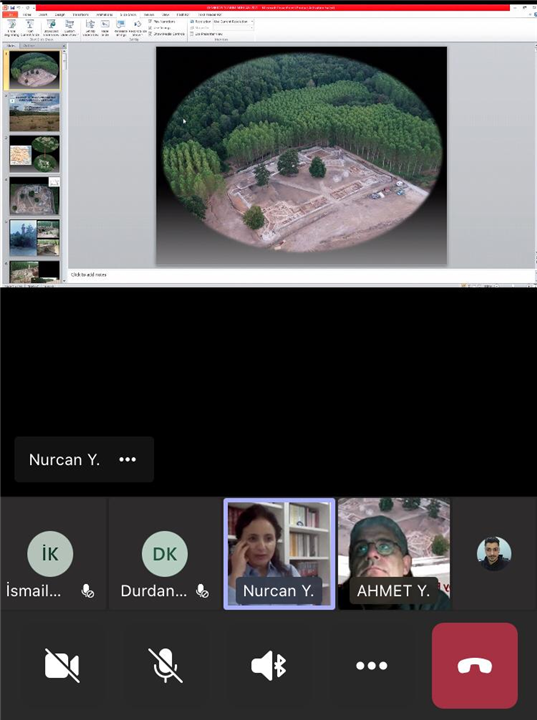
Task: Open the Slide Show ribbon tab
Action: (128, 15)
